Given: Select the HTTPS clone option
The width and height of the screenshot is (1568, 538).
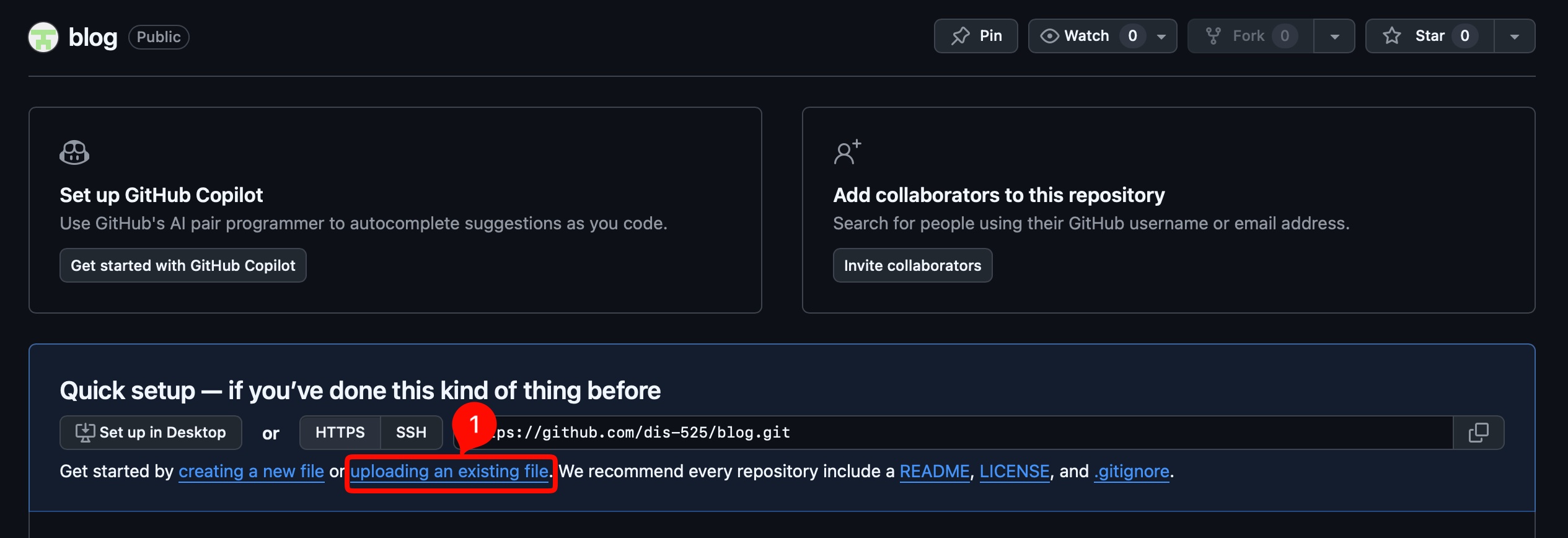Looking at the screenshot, I should tap(340, 433).
